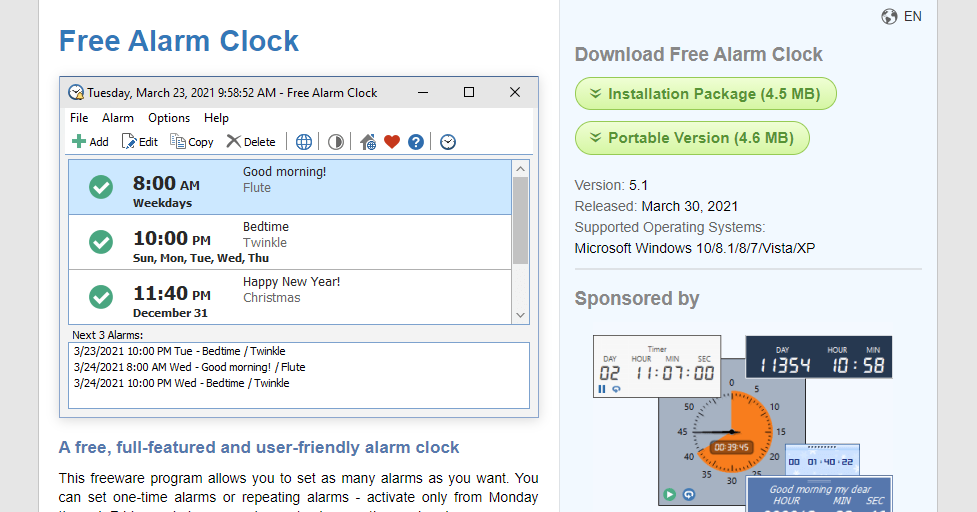Click the small blue 00 01:40:22 timer
977x512 pixels.
click(822, 460)
